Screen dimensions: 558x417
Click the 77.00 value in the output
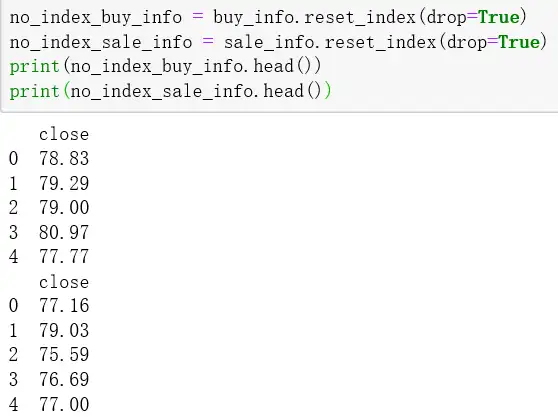(64, 405)
